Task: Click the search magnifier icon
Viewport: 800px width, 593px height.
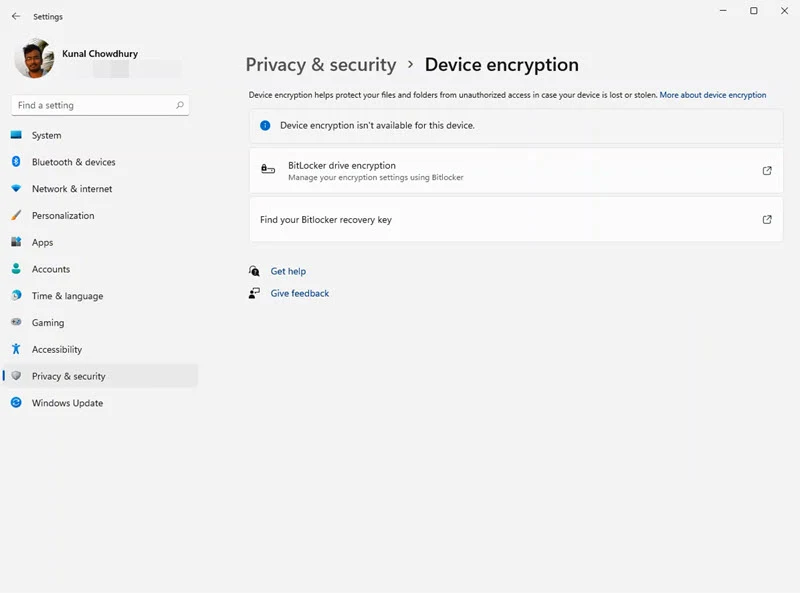Action: (180, 105)
